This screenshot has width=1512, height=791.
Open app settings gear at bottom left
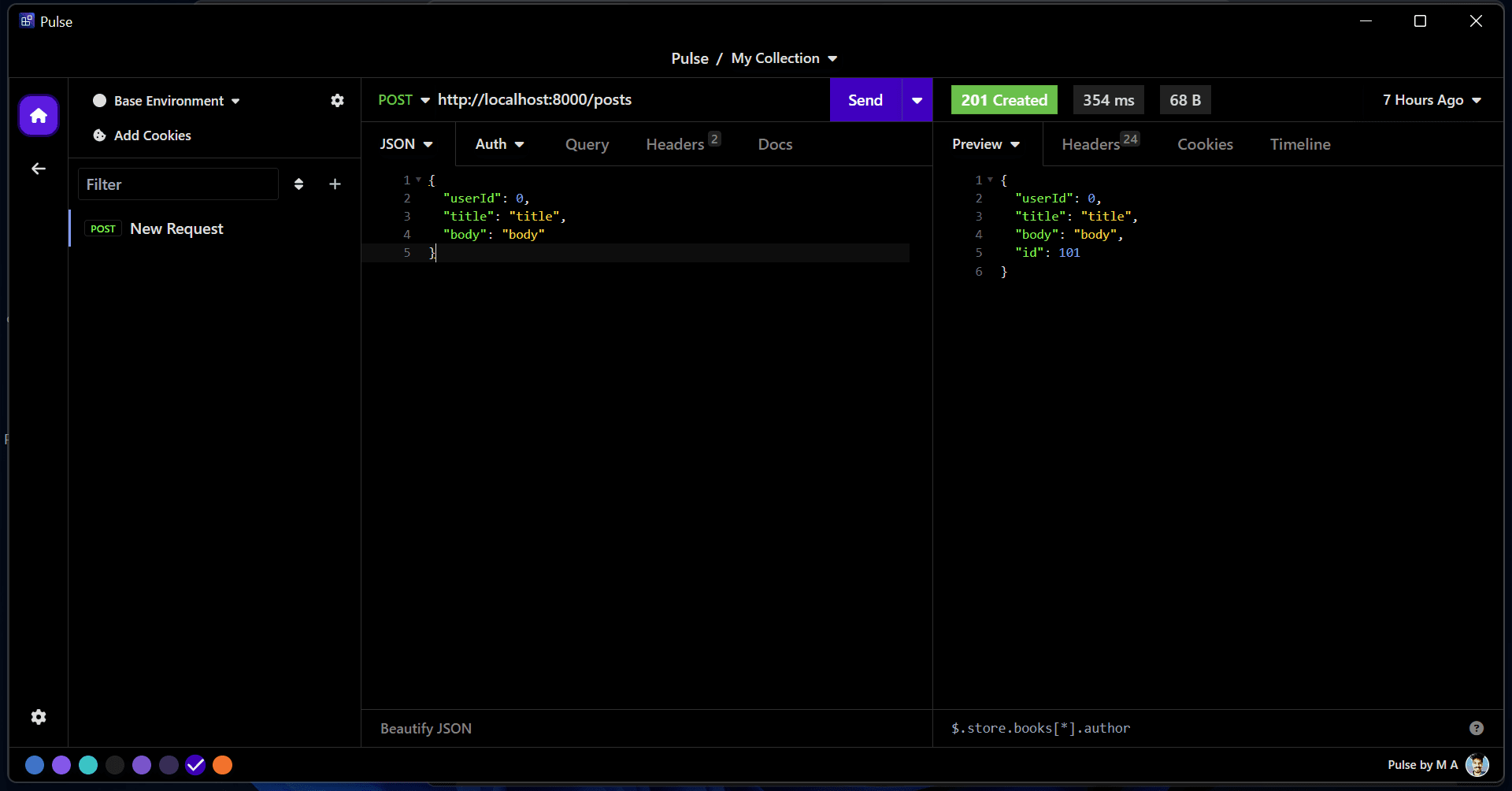click(x=38, y=717)
